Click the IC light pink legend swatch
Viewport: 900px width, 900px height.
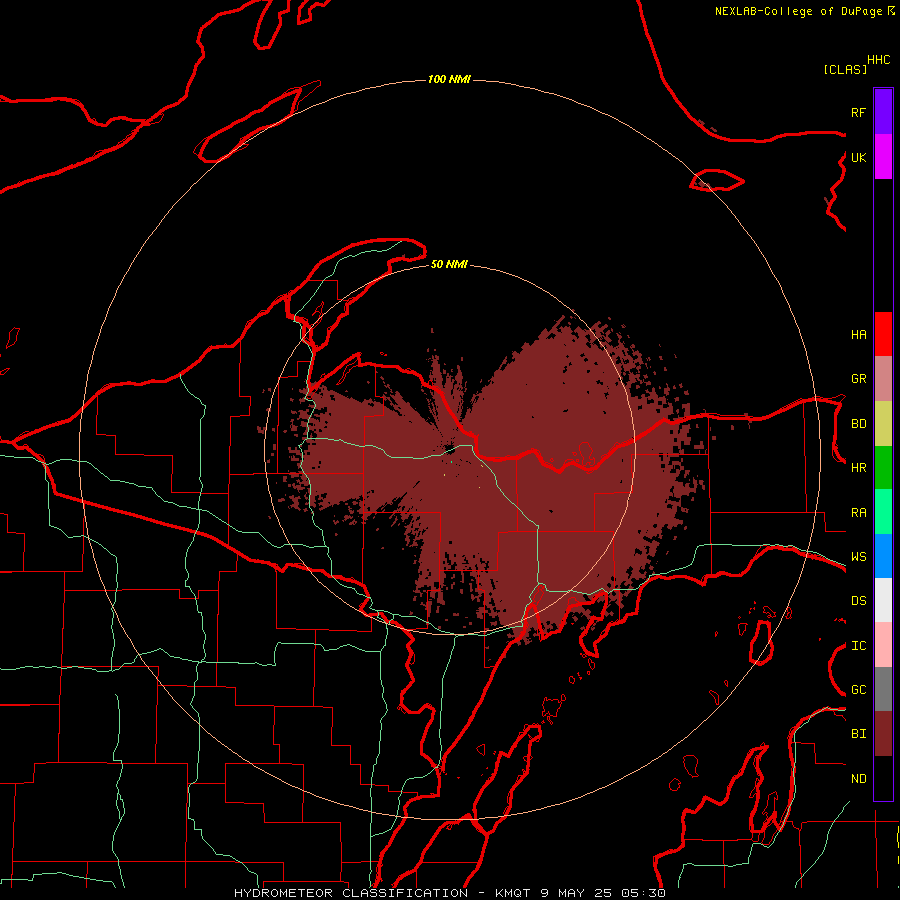coord(883,645)
